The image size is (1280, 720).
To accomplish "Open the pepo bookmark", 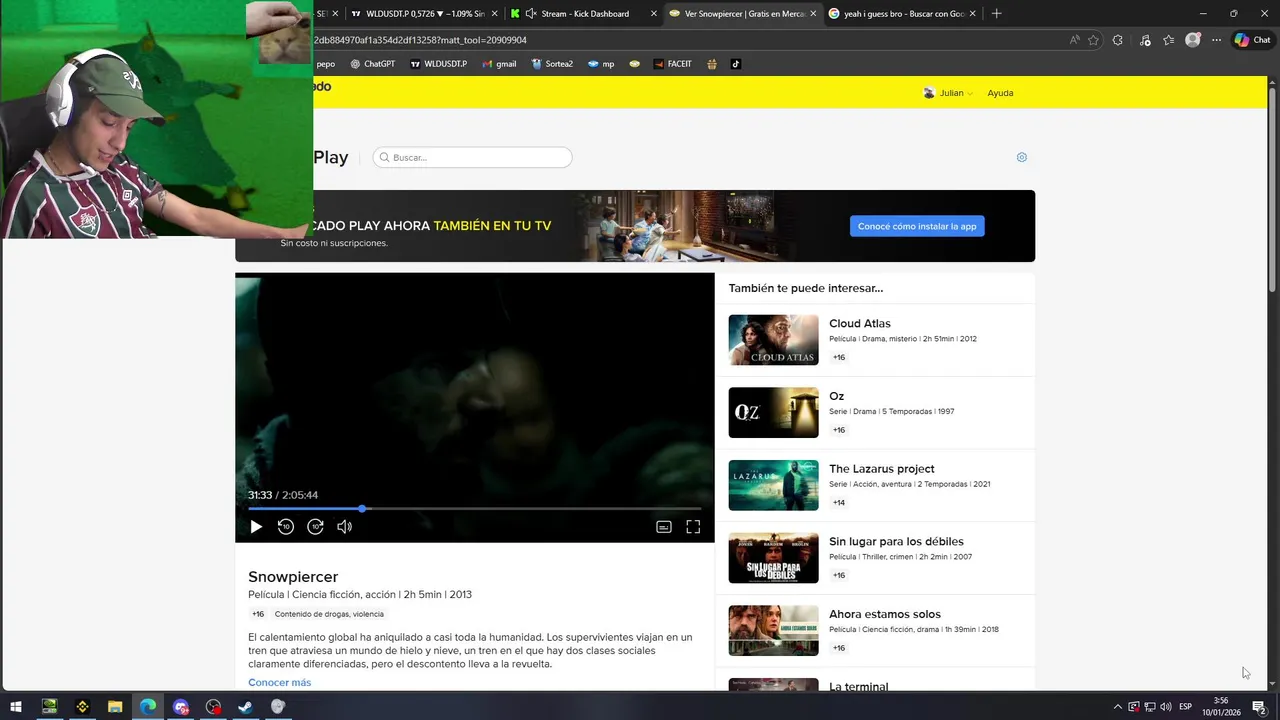I will coord(325,64).
